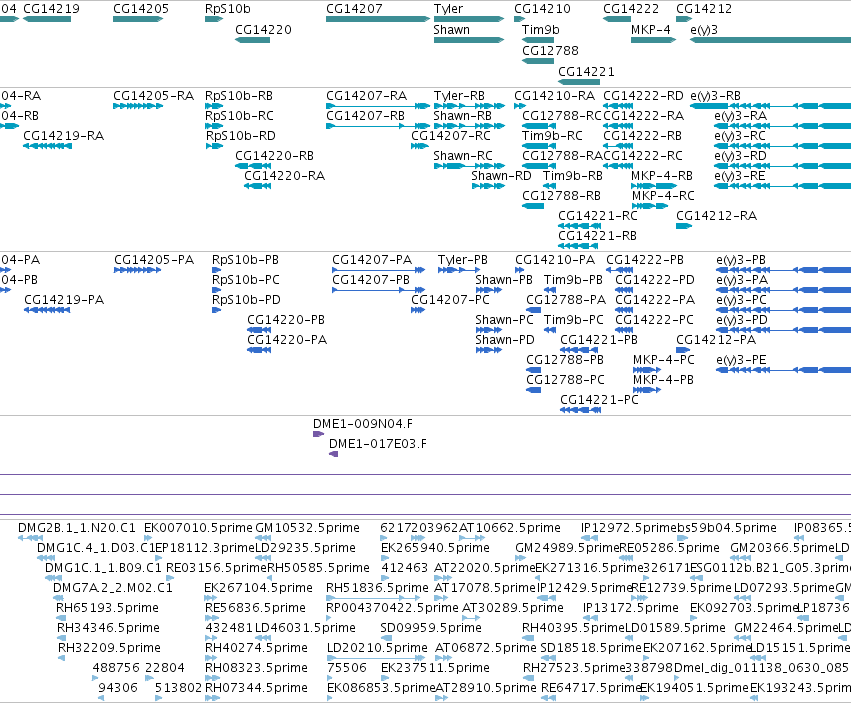
Task: Click the CG14222-RD transcript
Action: (618, 106)
